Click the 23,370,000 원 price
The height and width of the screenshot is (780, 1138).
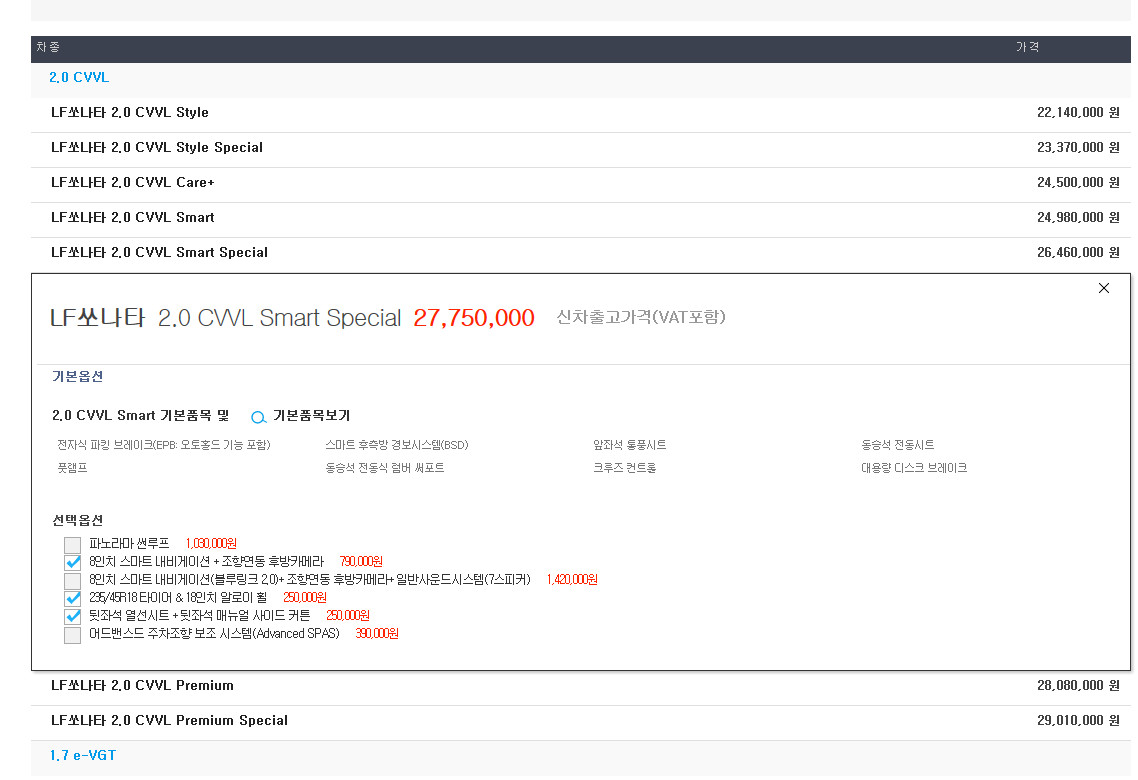[x=1078, y=147]
